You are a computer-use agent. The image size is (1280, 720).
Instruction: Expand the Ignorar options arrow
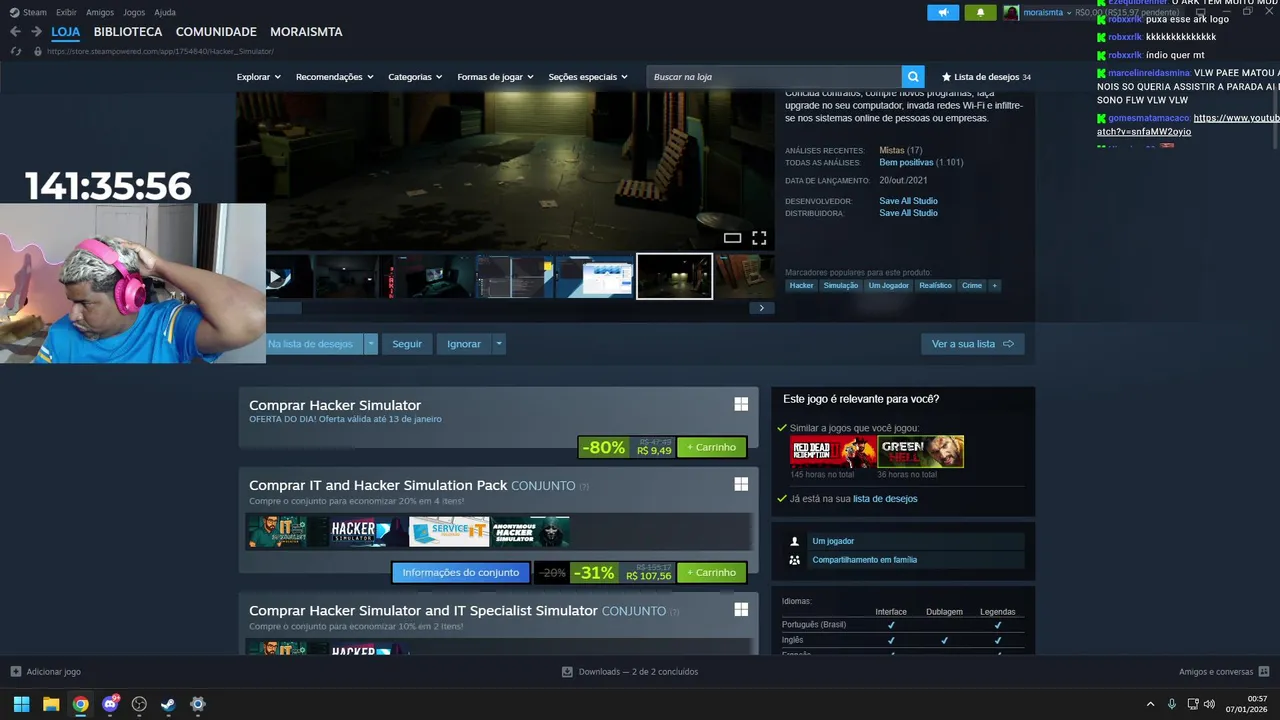coord(499,344)
